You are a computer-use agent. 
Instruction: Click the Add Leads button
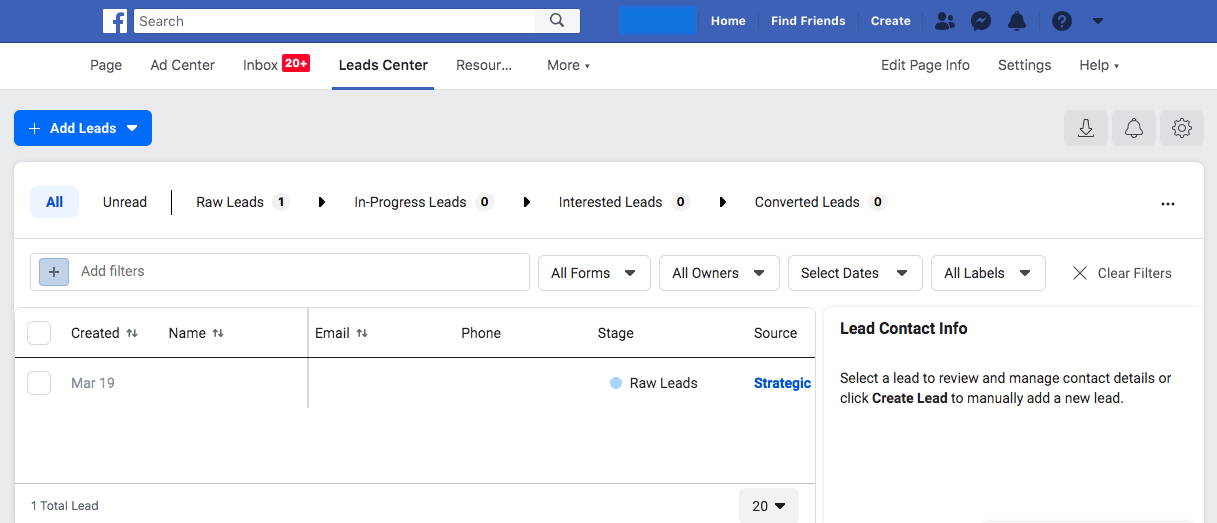83,128
